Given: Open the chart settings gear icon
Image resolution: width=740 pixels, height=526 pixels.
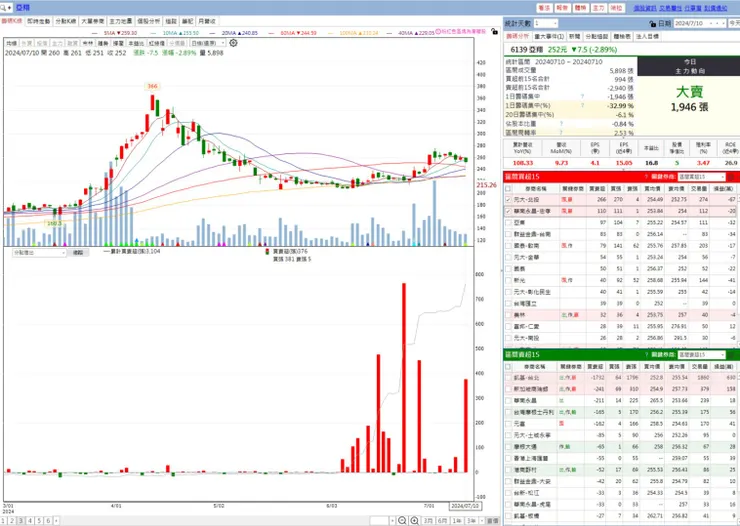Looking at the screenshot, I should coord(233,43).
